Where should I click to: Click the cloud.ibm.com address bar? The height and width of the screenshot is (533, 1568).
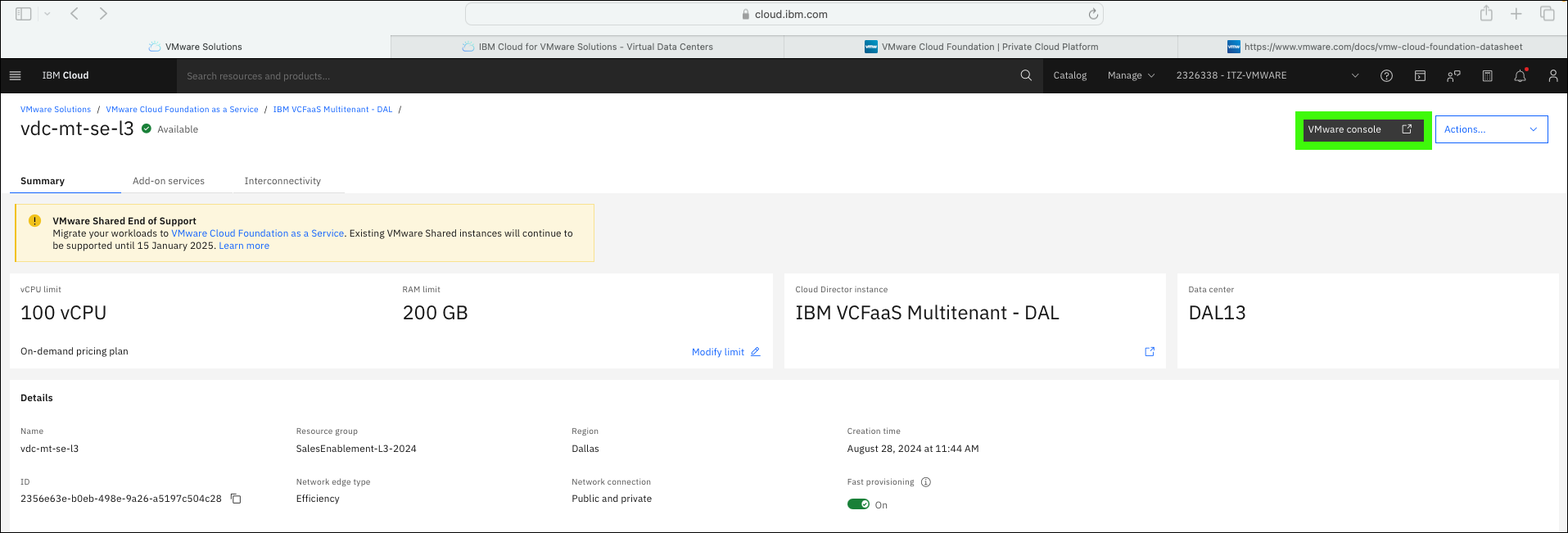[784, 14]
